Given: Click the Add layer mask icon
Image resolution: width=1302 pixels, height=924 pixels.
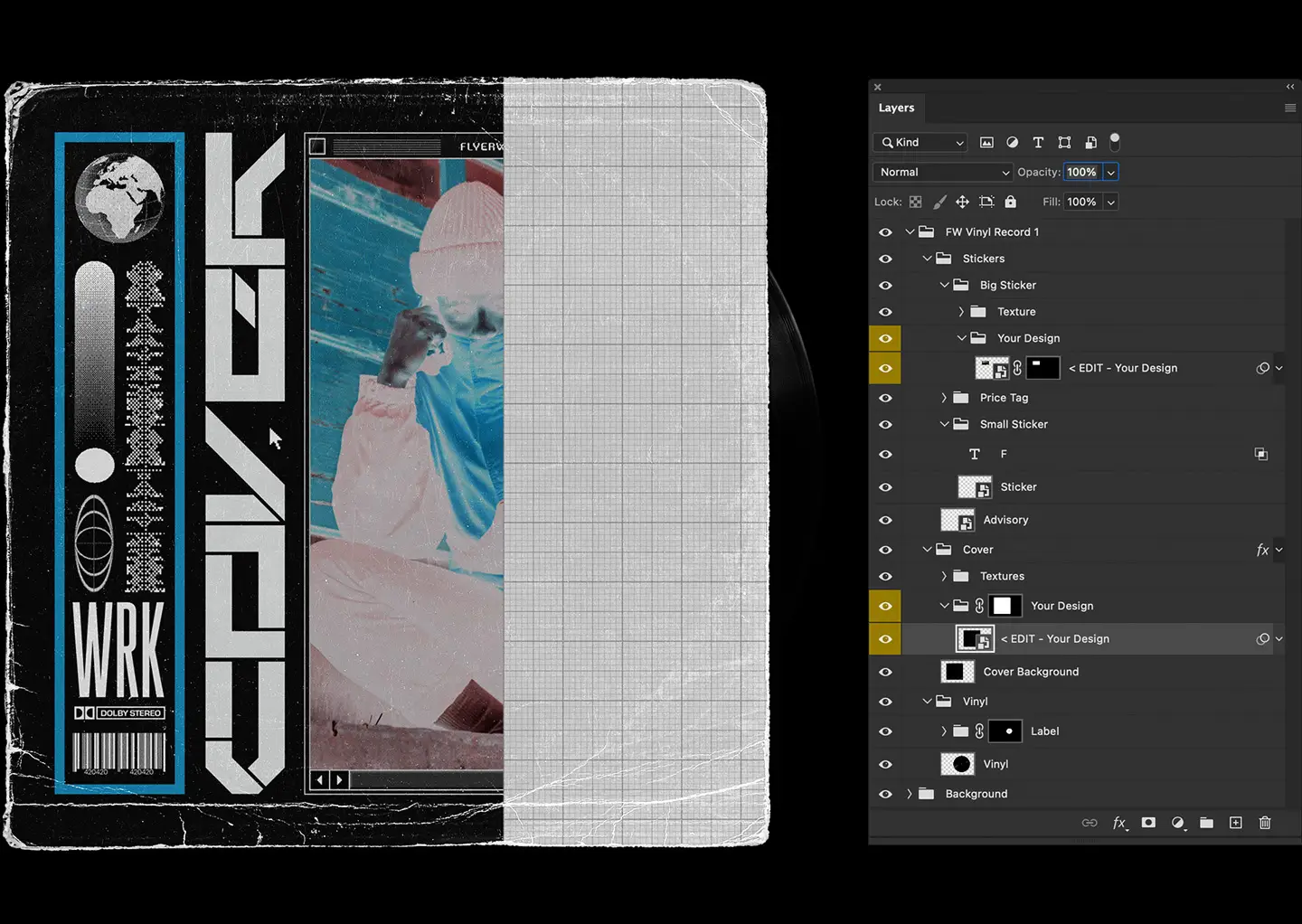Looking at the screenshot, I should point(1148,823).
